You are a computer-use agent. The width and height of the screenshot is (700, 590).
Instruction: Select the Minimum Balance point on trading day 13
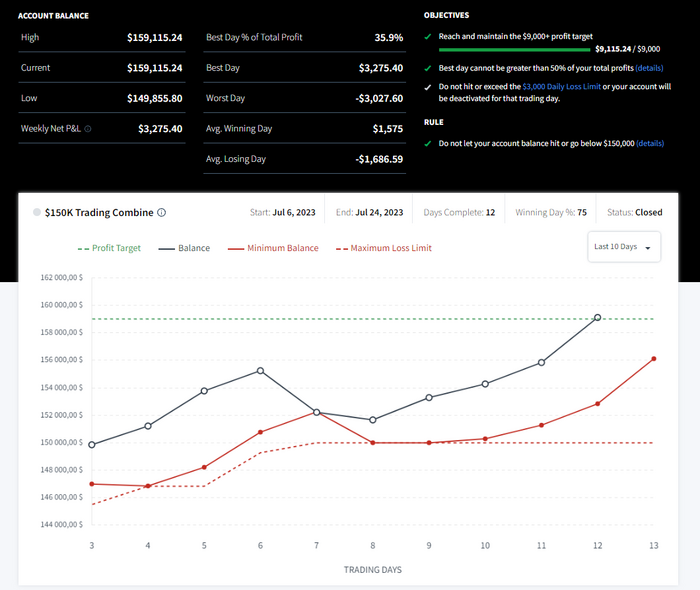pyautogui.click(x=654, y=358)
